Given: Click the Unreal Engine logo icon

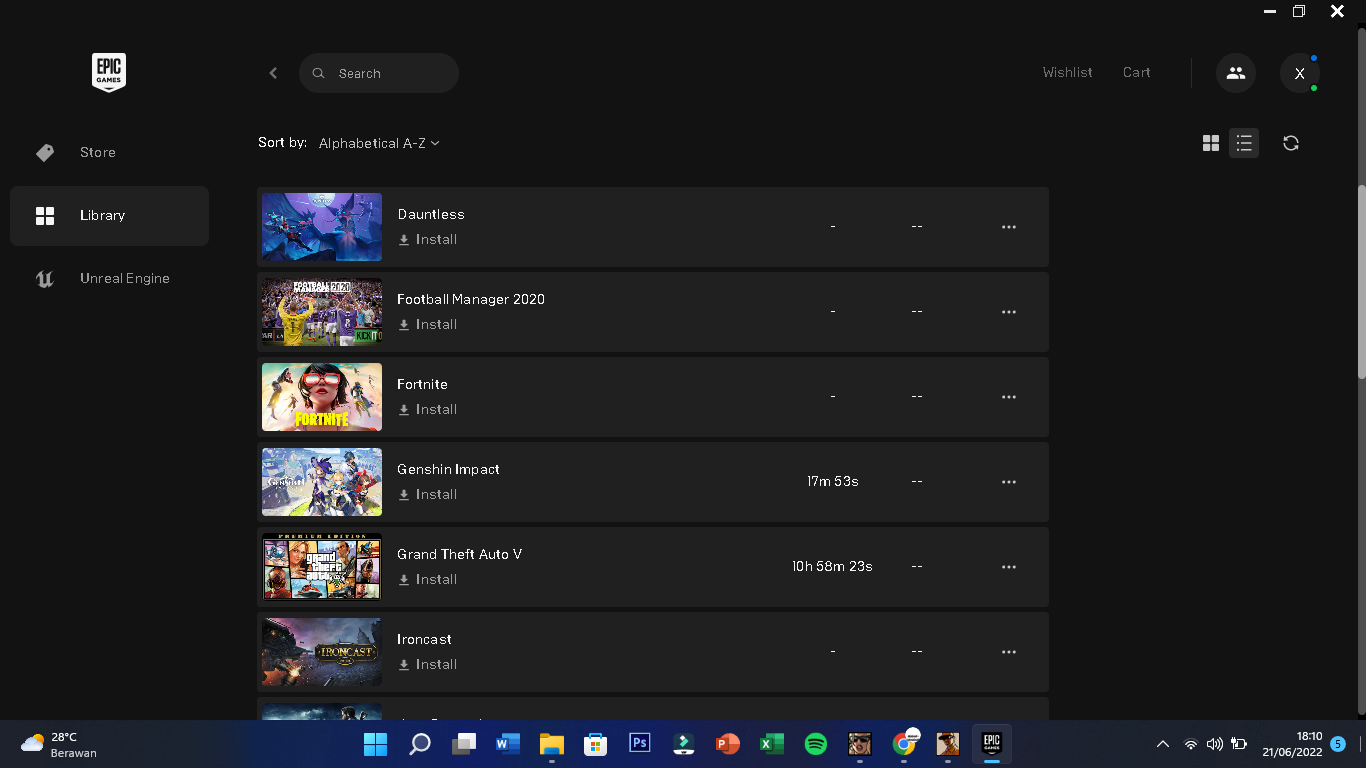Looking at the screenshot, I should [45, 278].
